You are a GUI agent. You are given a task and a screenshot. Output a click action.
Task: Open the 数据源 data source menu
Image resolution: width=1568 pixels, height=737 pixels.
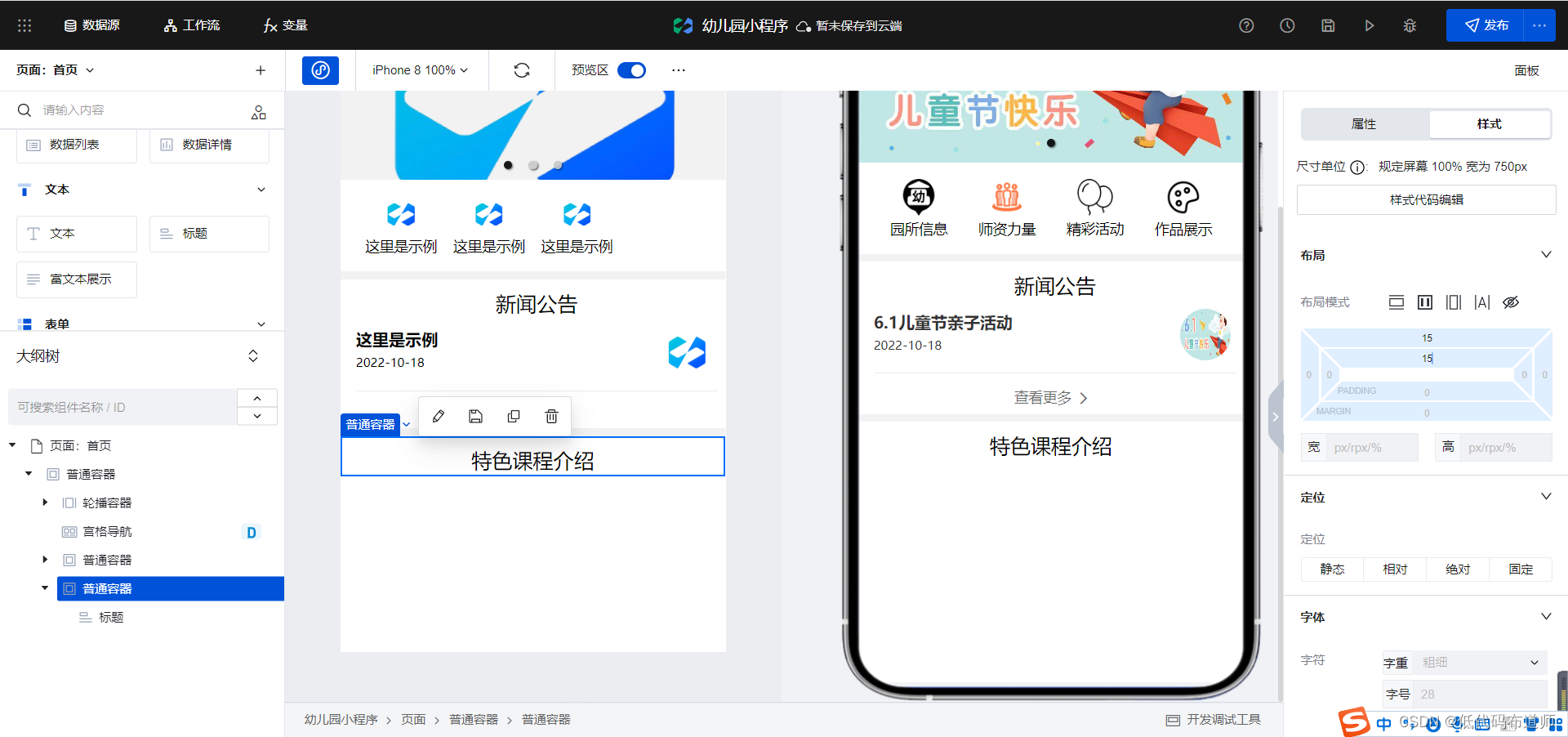click(x=91, y=25)
